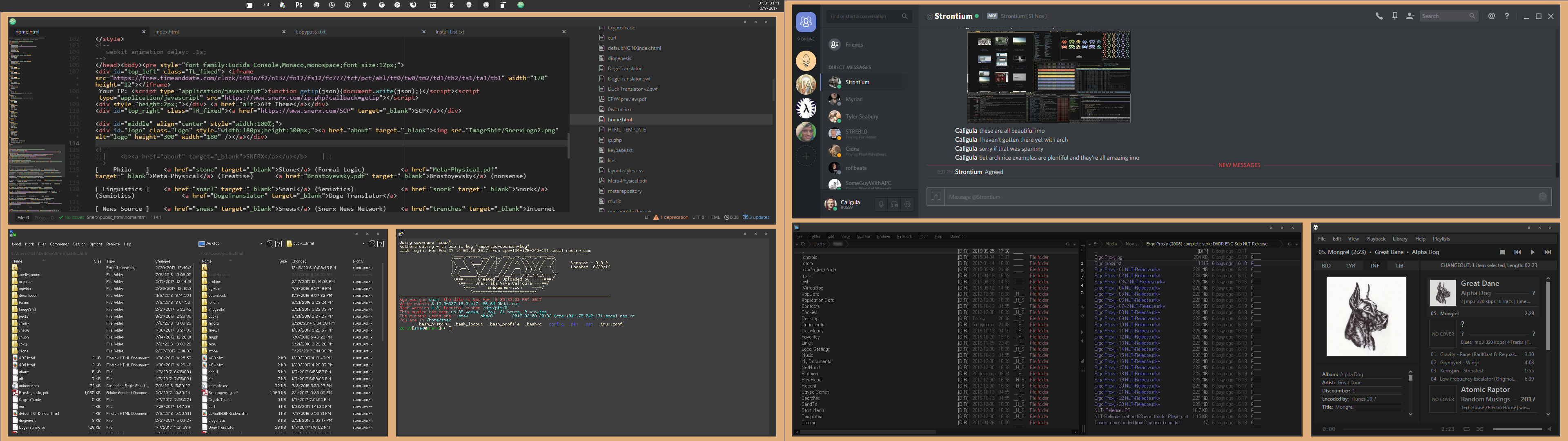Switch to Install List.txt tab in Atom

[499, 32]
